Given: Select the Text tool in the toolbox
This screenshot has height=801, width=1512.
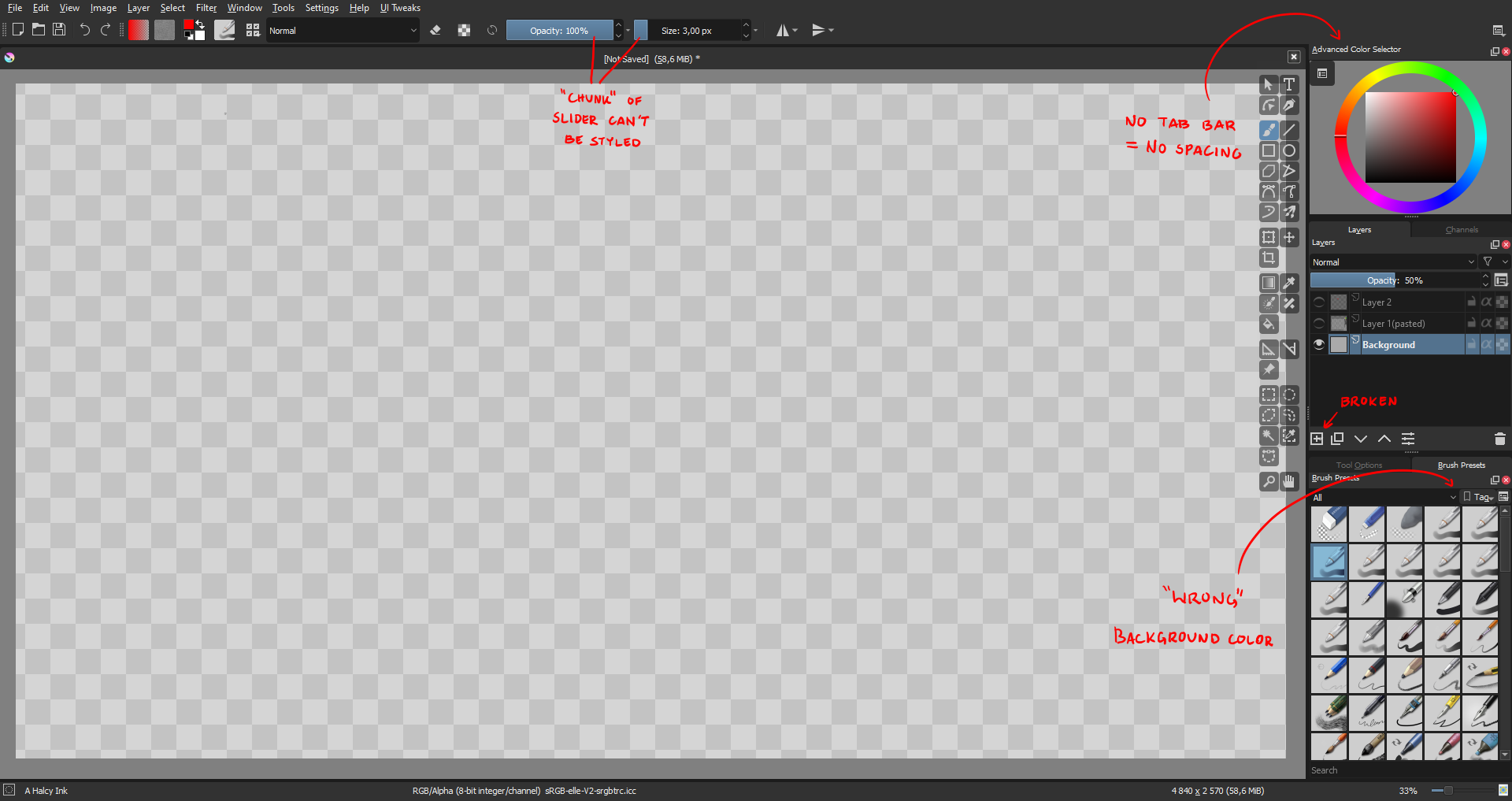Looking at the screenshot, I should tap(1289, 84).
